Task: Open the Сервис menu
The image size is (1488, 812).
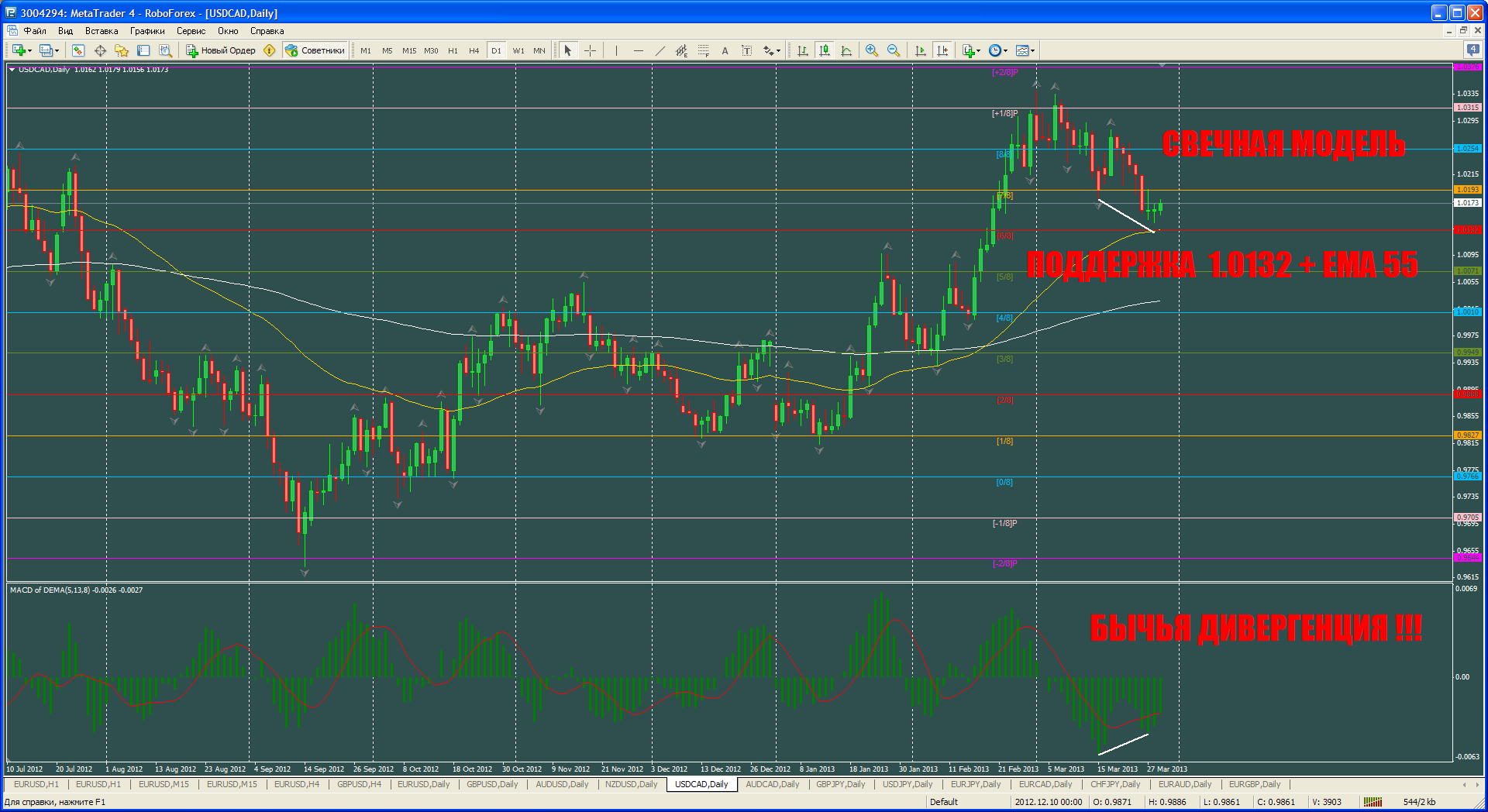Action: pos(191,31)
